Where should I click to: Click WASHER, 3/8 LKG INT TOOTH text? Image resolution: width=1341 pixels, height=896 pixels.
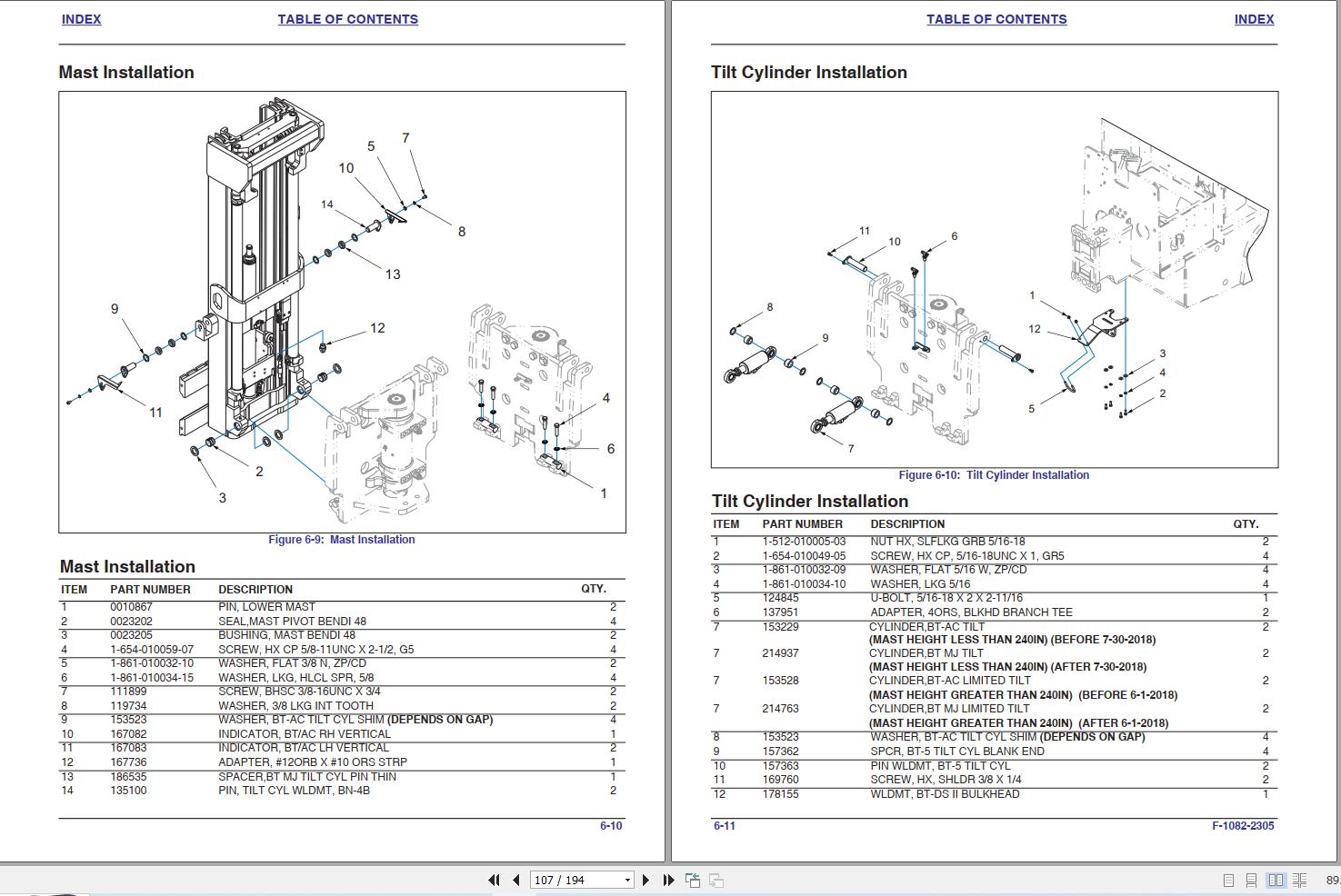[295, 706]
